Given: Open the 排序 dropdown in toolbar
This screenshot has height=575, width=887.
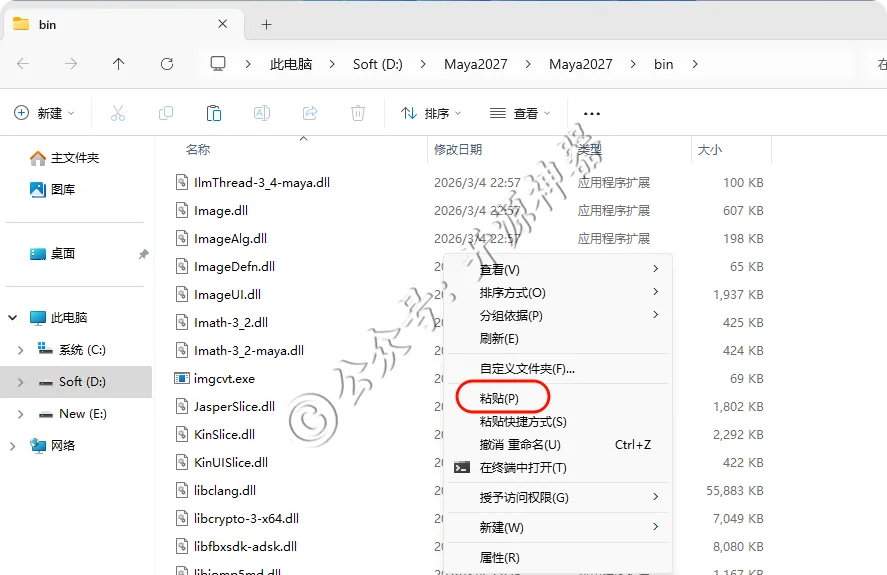Looking at the screenshot, I should point(431,113).
